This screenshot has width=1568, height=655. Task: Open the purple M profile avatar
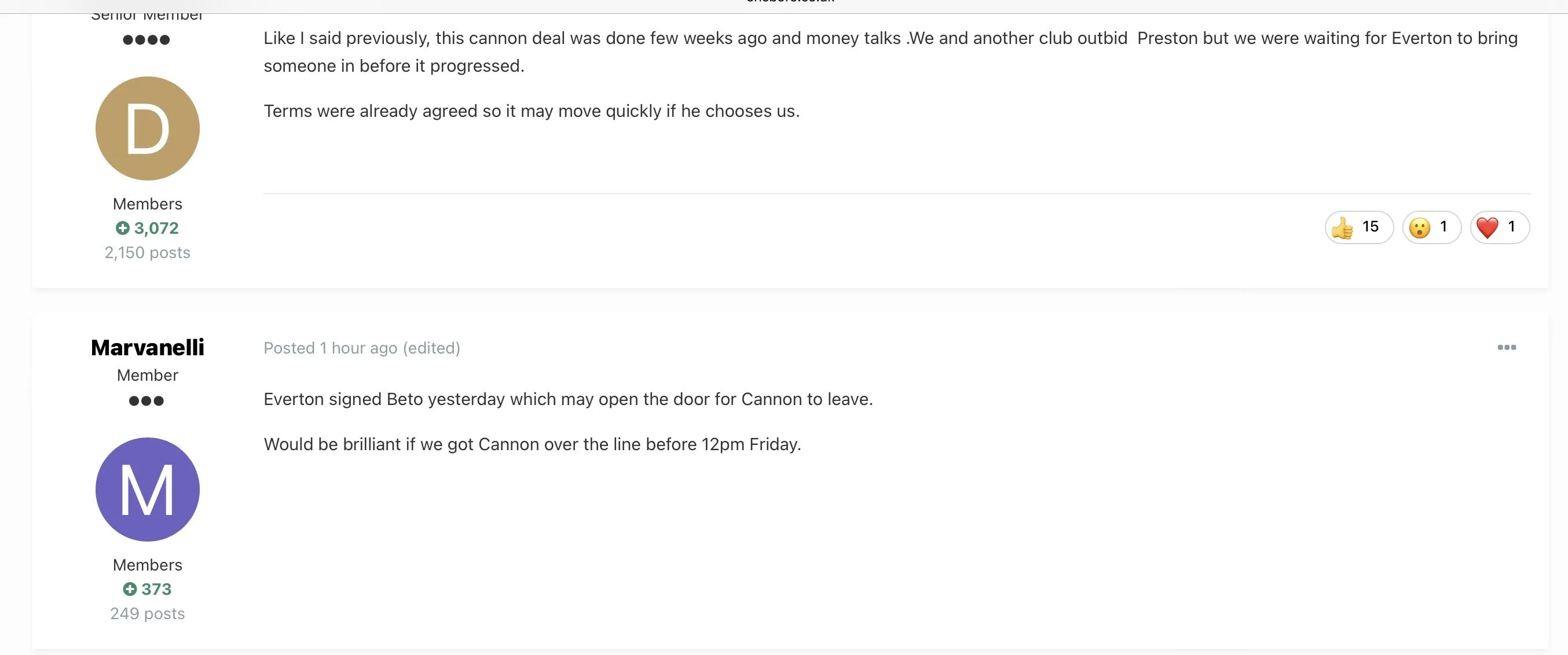pos(147,489)
